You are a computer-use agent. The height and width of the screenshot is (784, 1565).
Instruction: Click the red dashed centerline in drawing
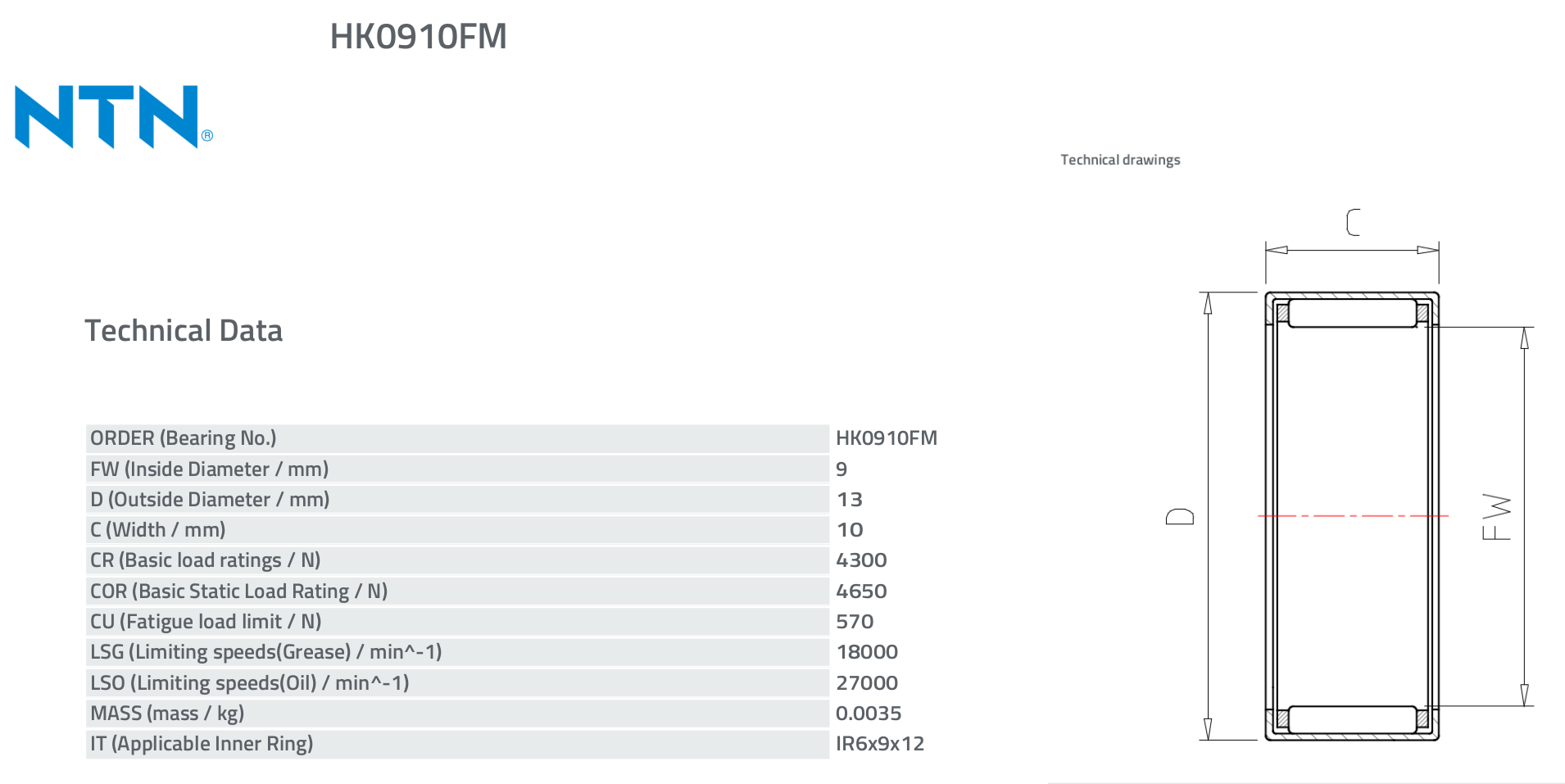tap(1352, 516)
